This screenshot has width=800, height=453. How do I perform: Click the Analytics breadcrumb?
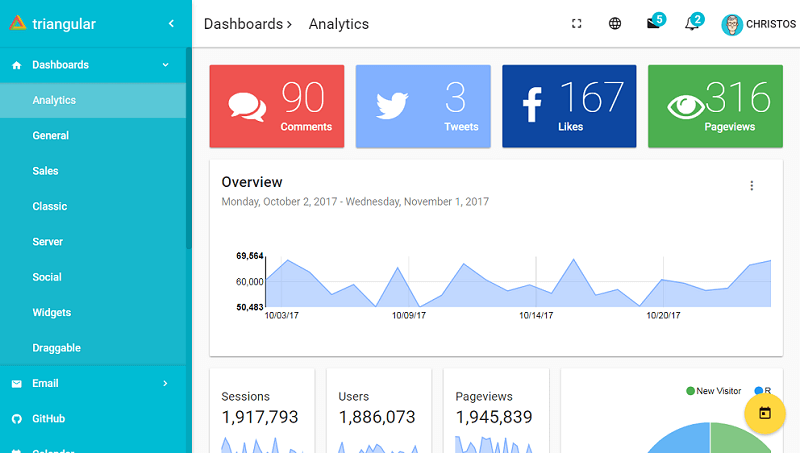click(339, 24)
